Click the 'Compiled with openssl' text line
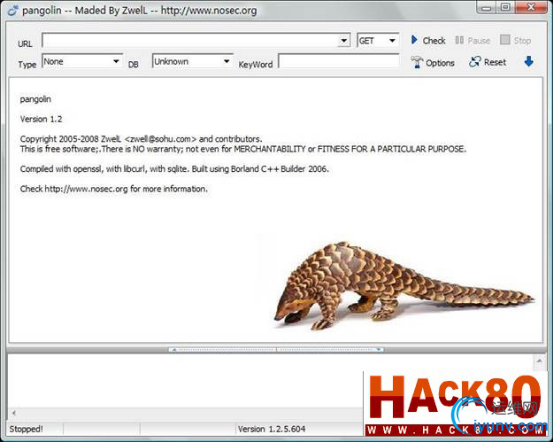Image resolution: width=554 pixels, height=442 pixels. 174,169
